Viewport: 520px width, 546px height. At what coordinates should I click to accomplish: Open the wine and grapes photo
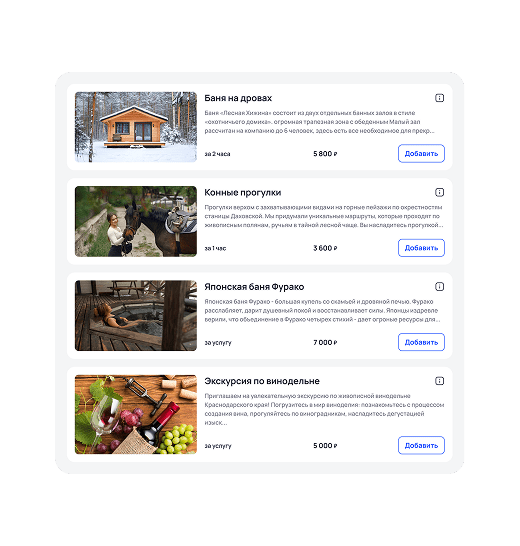(x=136, y=414)
